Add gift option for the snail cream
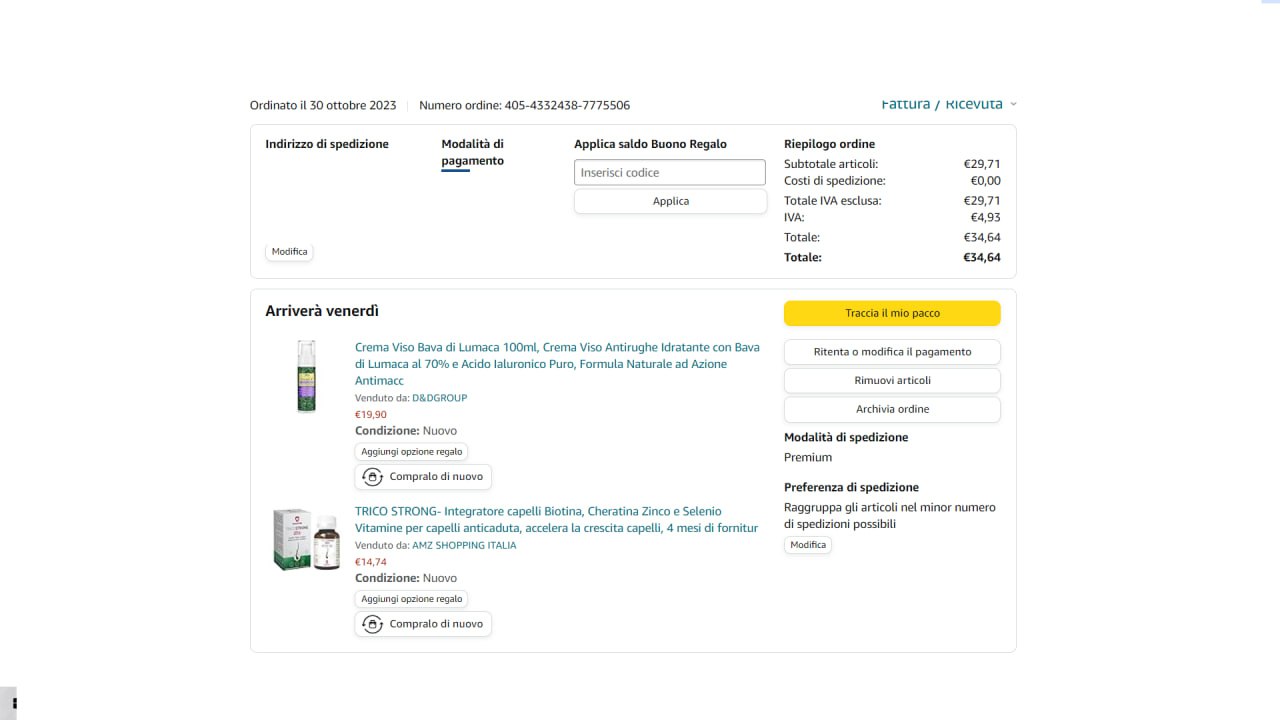Viewport: 1280px width, 720px height. [411, 452]
